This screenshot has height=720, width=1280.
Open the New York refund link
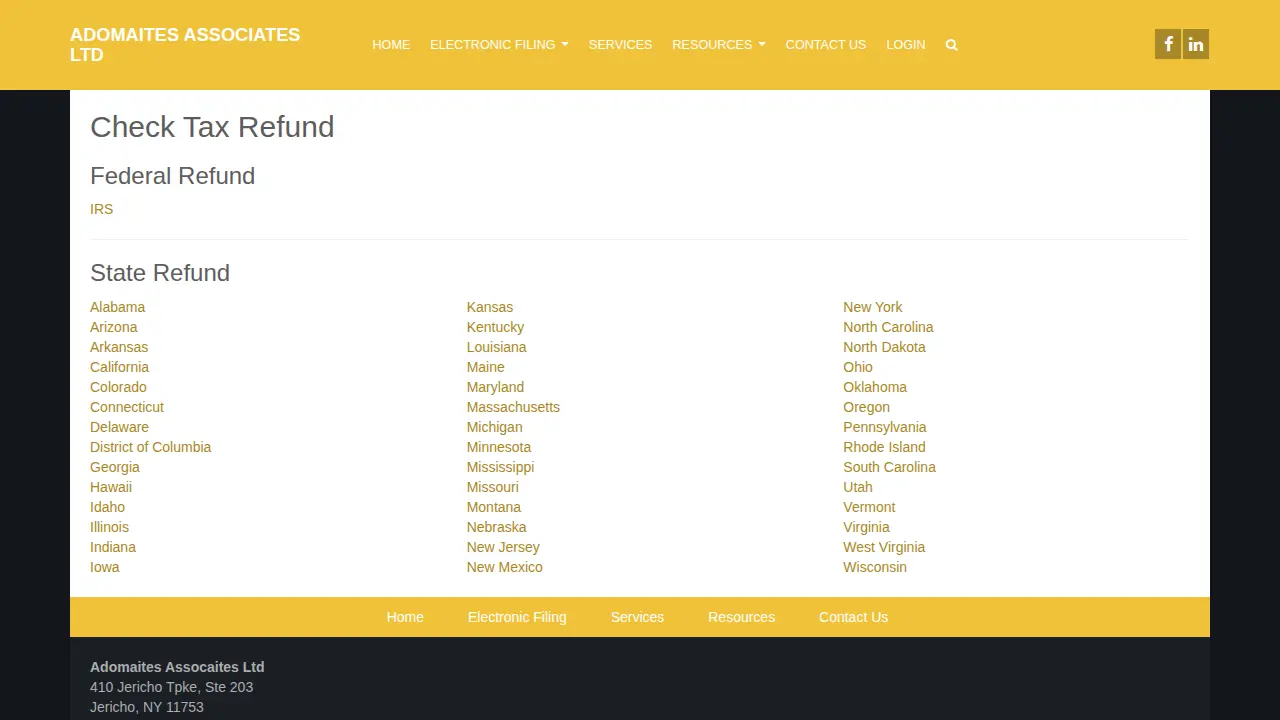873,307
